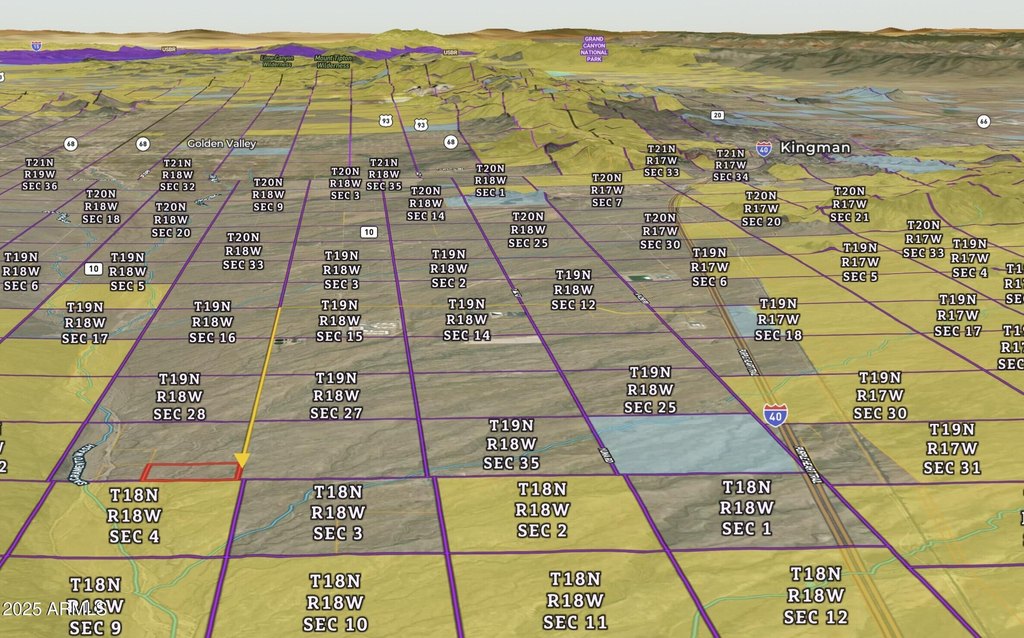Click the Kingman city label
Image resolution: width=1024 pixels, height=638 pixels.
[x=815, y=148]
